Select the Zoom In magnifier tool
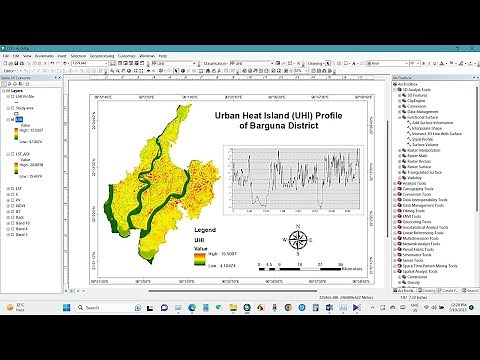 tap(112, 71)
